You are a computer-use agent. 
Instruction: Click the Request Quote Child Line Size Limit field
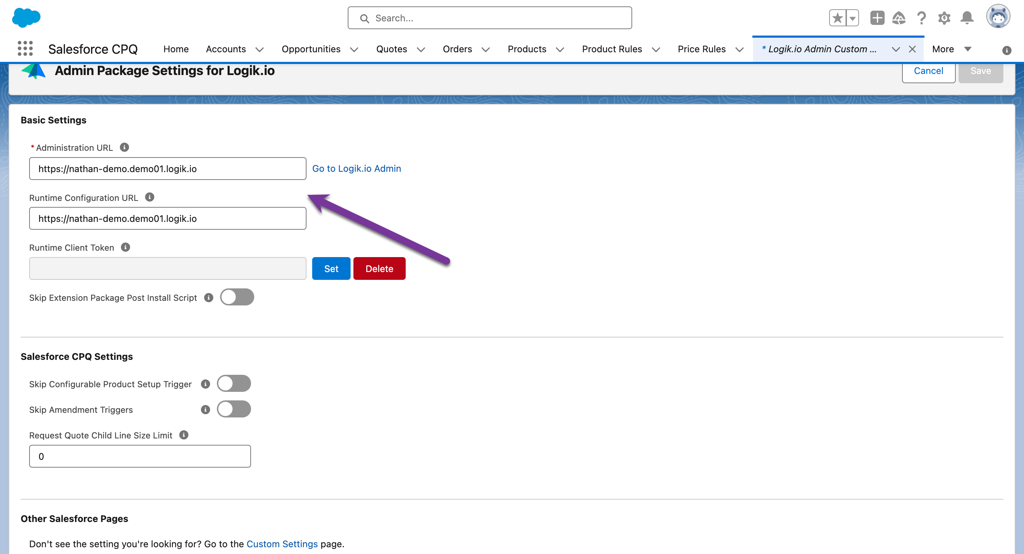click(140, 456)
